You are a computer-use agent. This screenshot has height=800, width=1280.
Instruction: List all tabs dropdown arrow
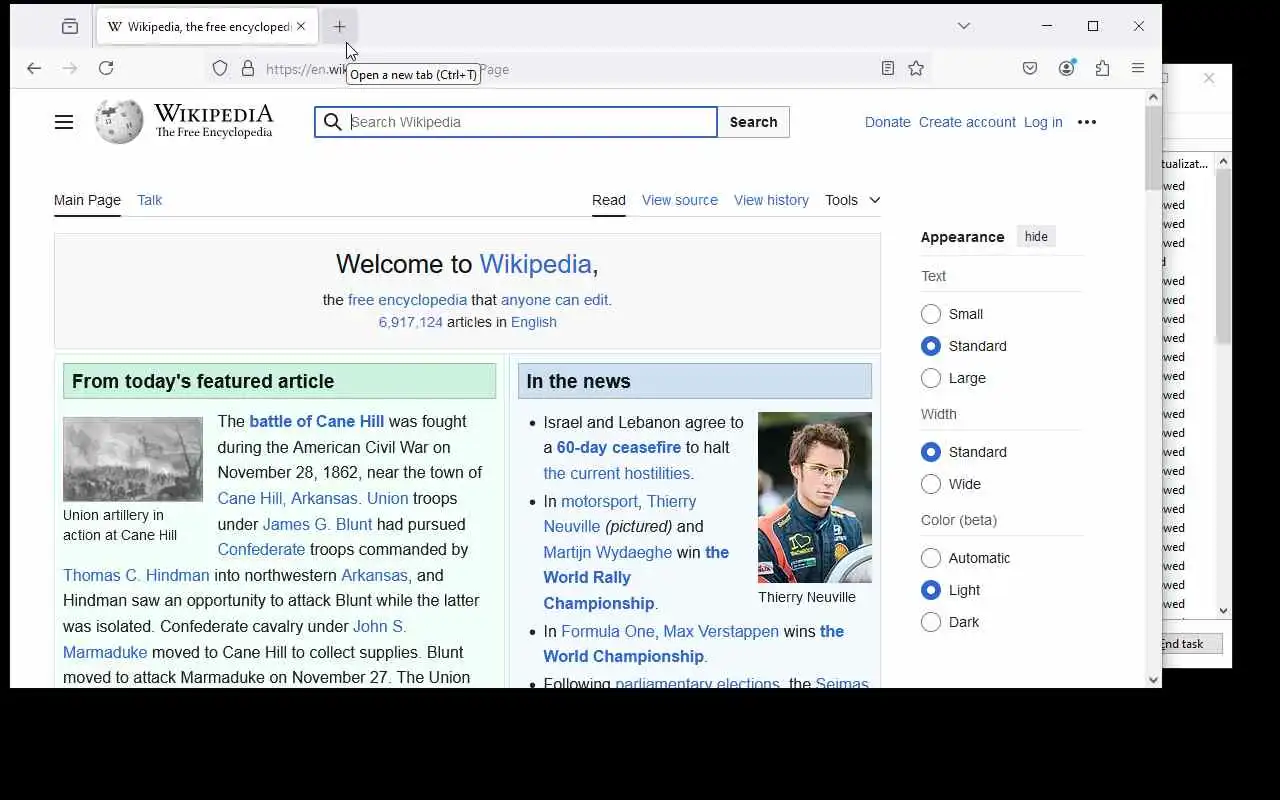click(x=964, y=26)
